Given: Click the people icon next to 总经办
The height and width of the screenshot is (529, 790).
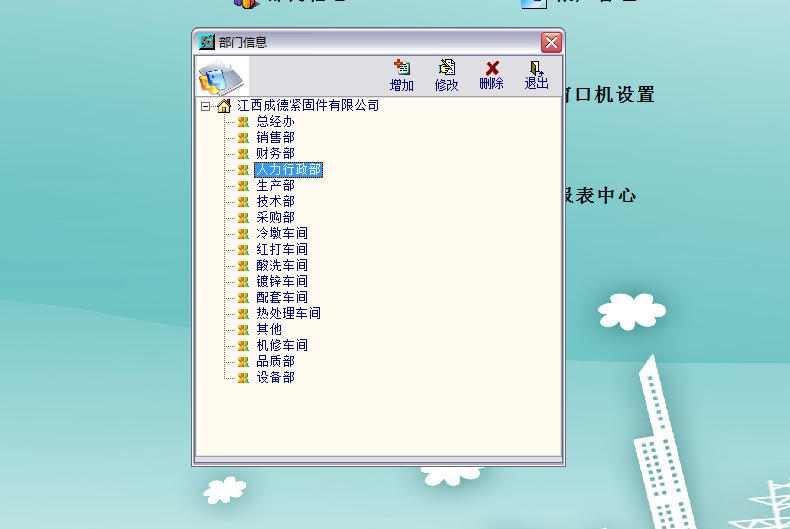Looking at the screenshot, I should point(243,122).
